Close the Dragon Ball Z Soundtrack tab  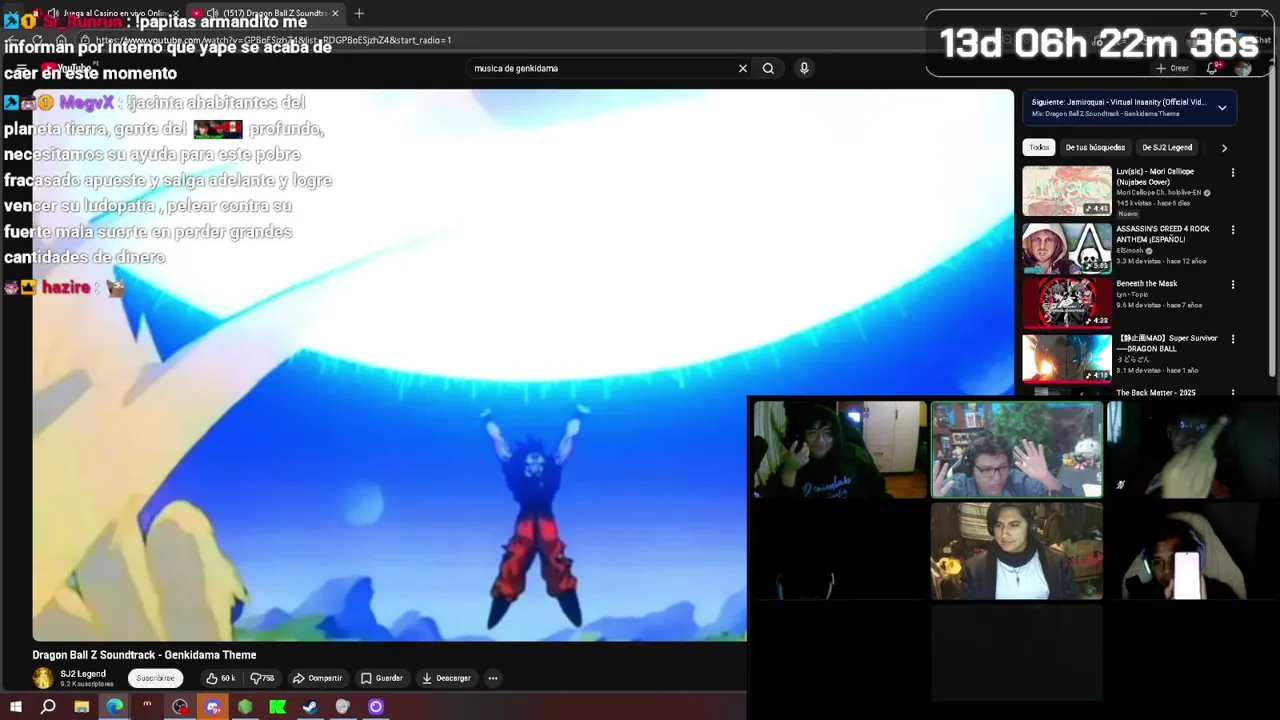click(x=335, y=13)
